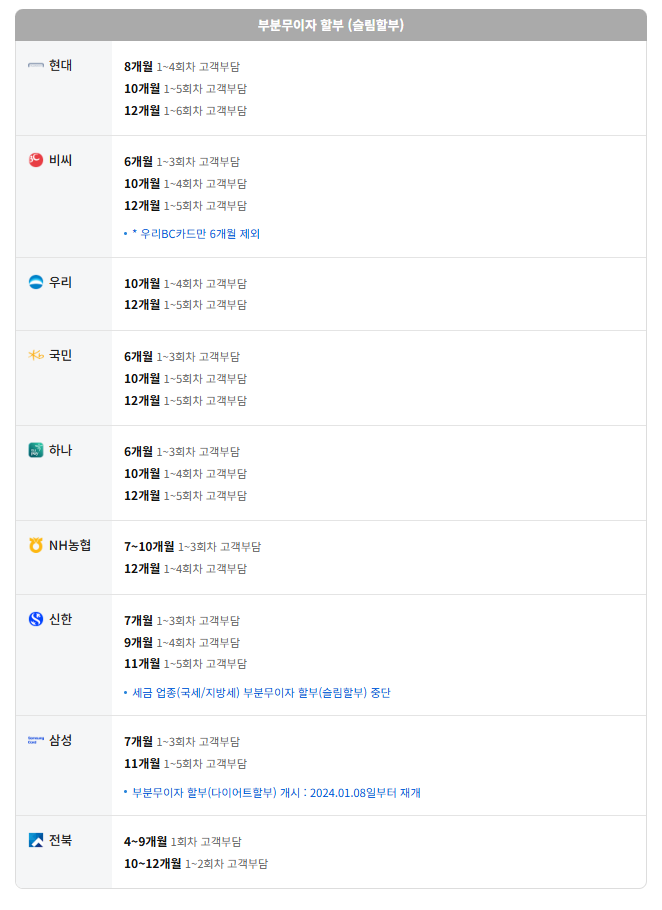Image resolution: width=662 pixels, height=910 pixels.
Task: Select the 국민 6개월 installment line
Action: click(182, 357)
